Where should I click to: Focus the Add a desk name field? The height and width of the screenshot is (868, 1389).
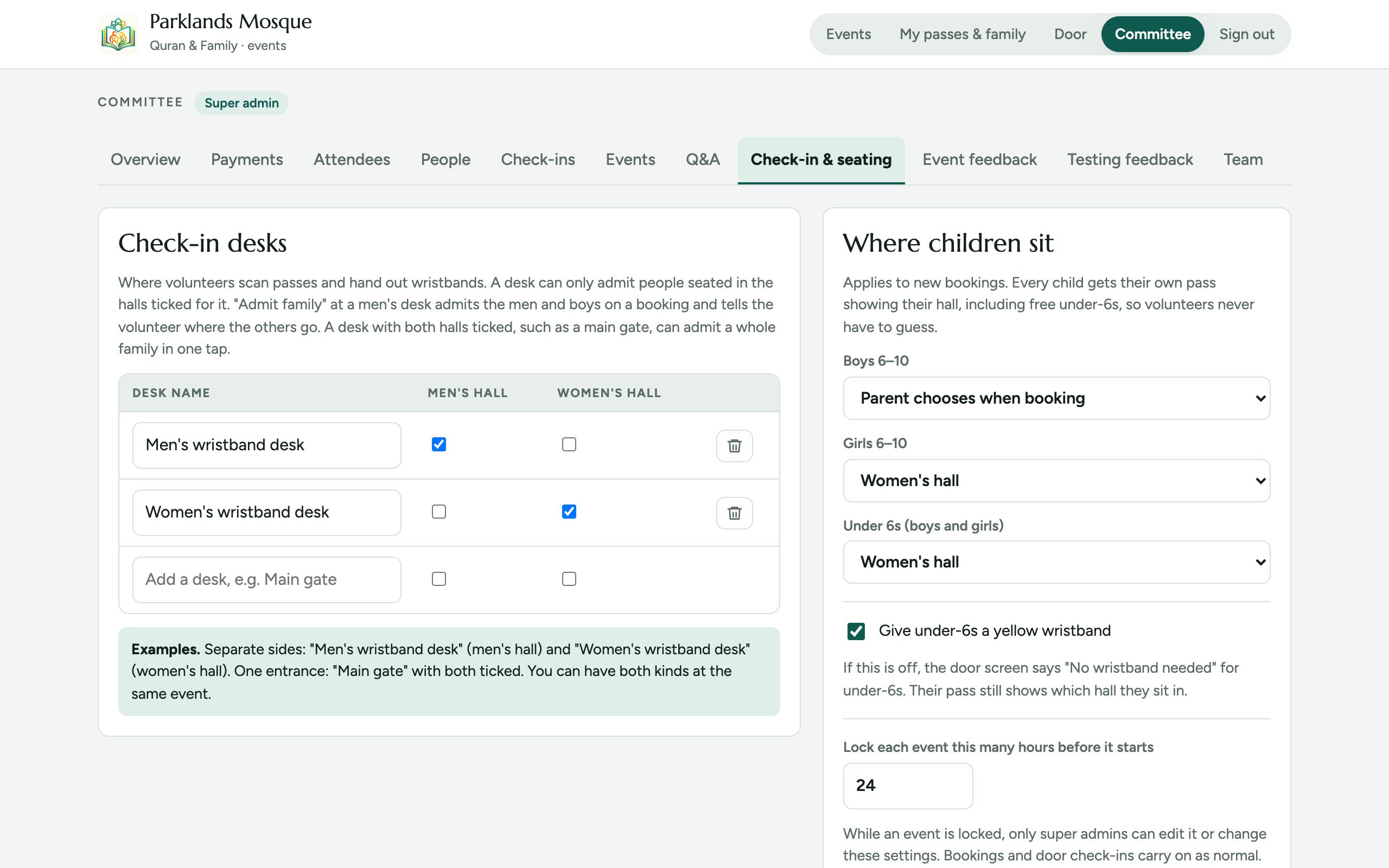266,580
